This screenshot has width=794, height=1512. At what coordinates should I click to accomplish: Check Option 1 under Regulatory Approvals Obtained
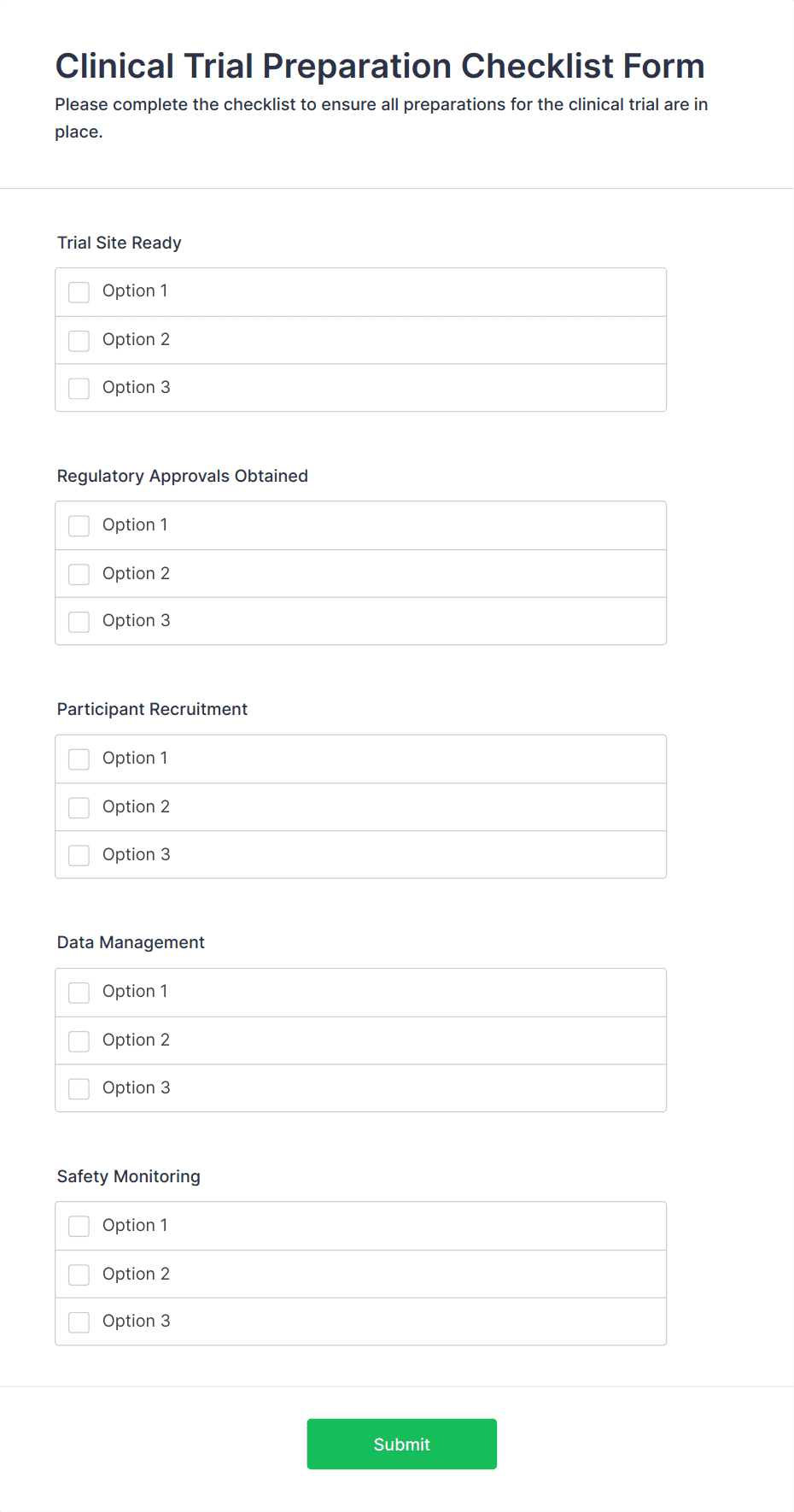79,525
